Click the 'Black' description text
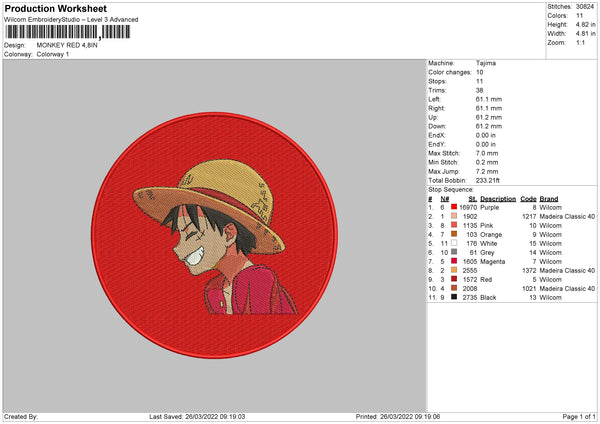This screenshot has height=424, width=600. [488, 297]
